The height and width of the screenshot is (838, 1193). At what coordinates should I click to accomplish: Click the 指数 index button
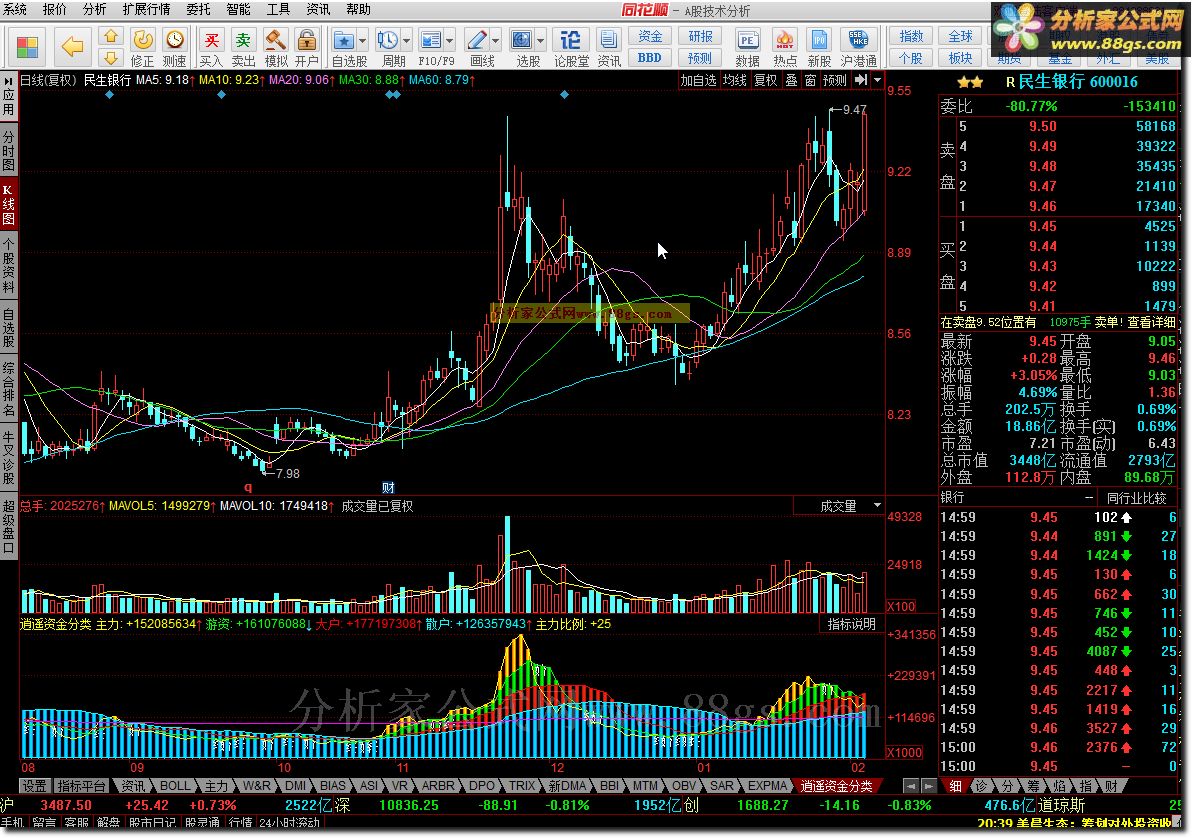(911, 37)
